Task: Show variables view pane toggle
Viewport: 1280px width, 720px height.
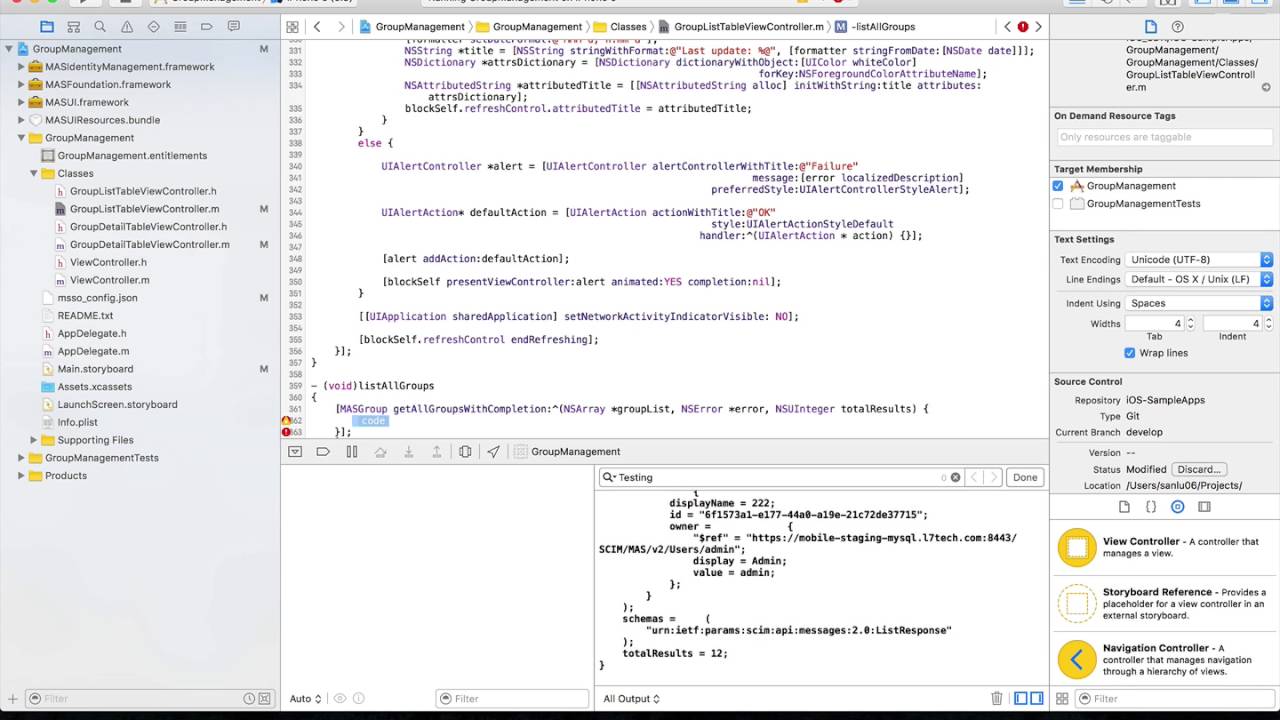Action: [1020, 699]
